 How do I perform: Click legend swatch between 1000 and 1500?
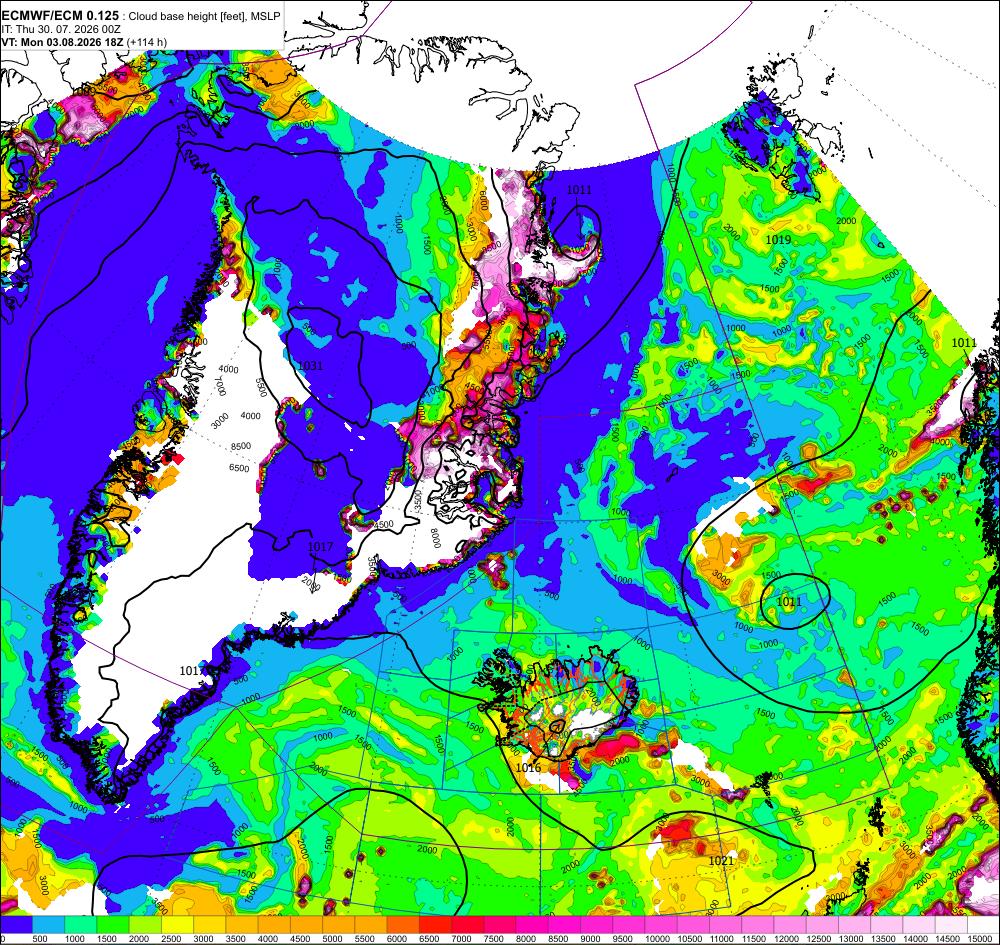pyautogui.click(x=81, y=923)
